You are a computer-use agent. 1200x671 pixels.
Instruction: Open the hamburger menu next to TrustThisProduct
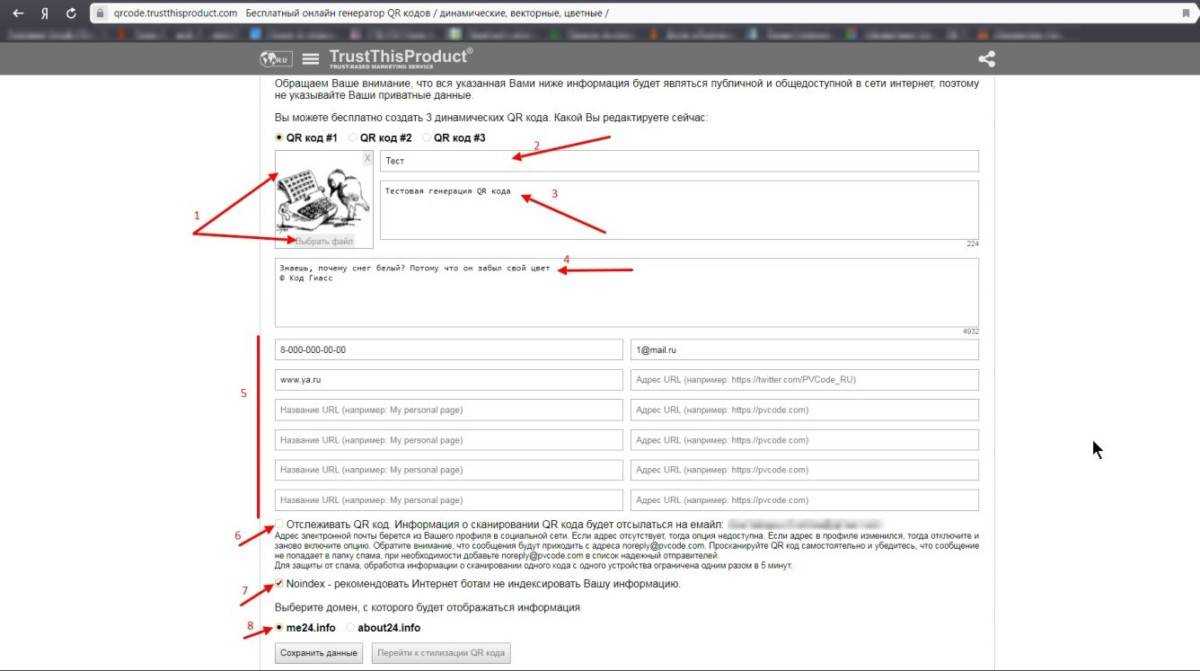coord(311,59)
